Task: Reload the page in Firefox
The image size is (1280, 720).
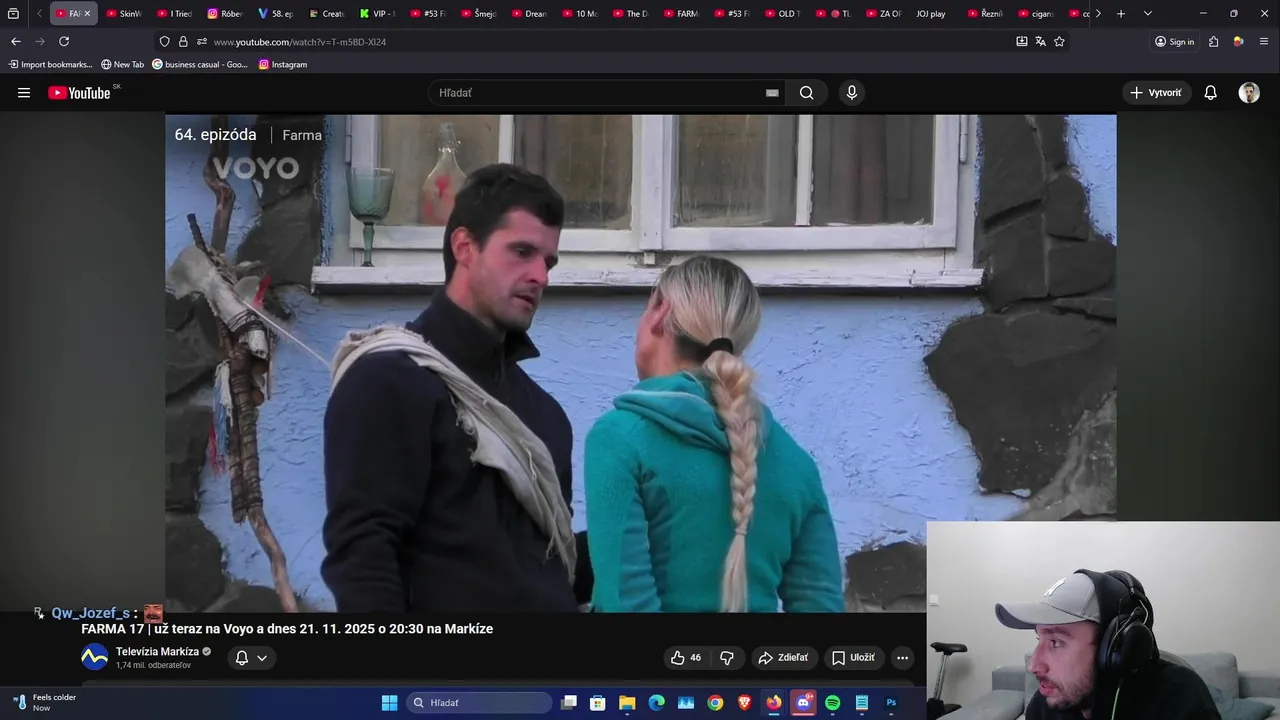Action: click(x=64, y=41)
